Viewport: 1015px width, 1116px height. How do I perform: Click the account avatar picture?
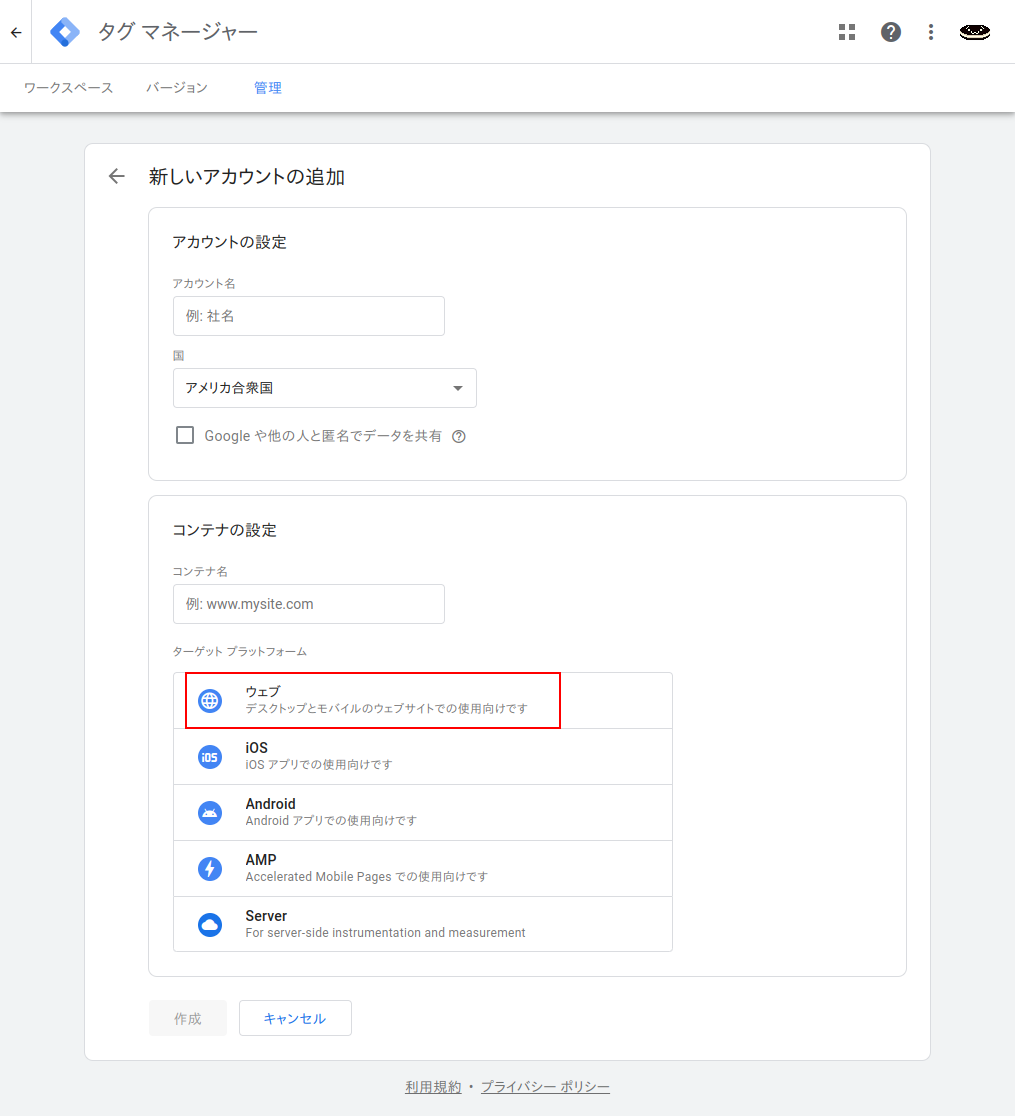(974, 32)
